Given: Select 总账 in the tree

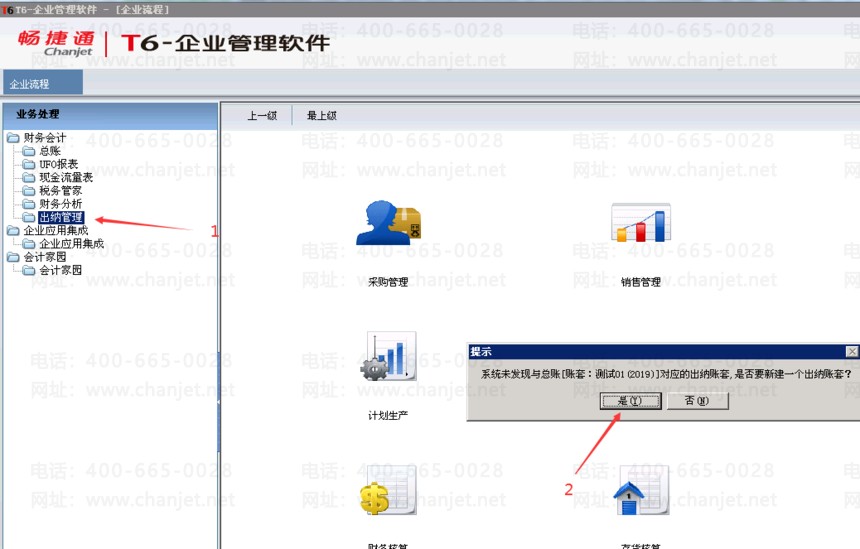Looking at the screenshot, I should pyautogui.click(x=50, y=151).
